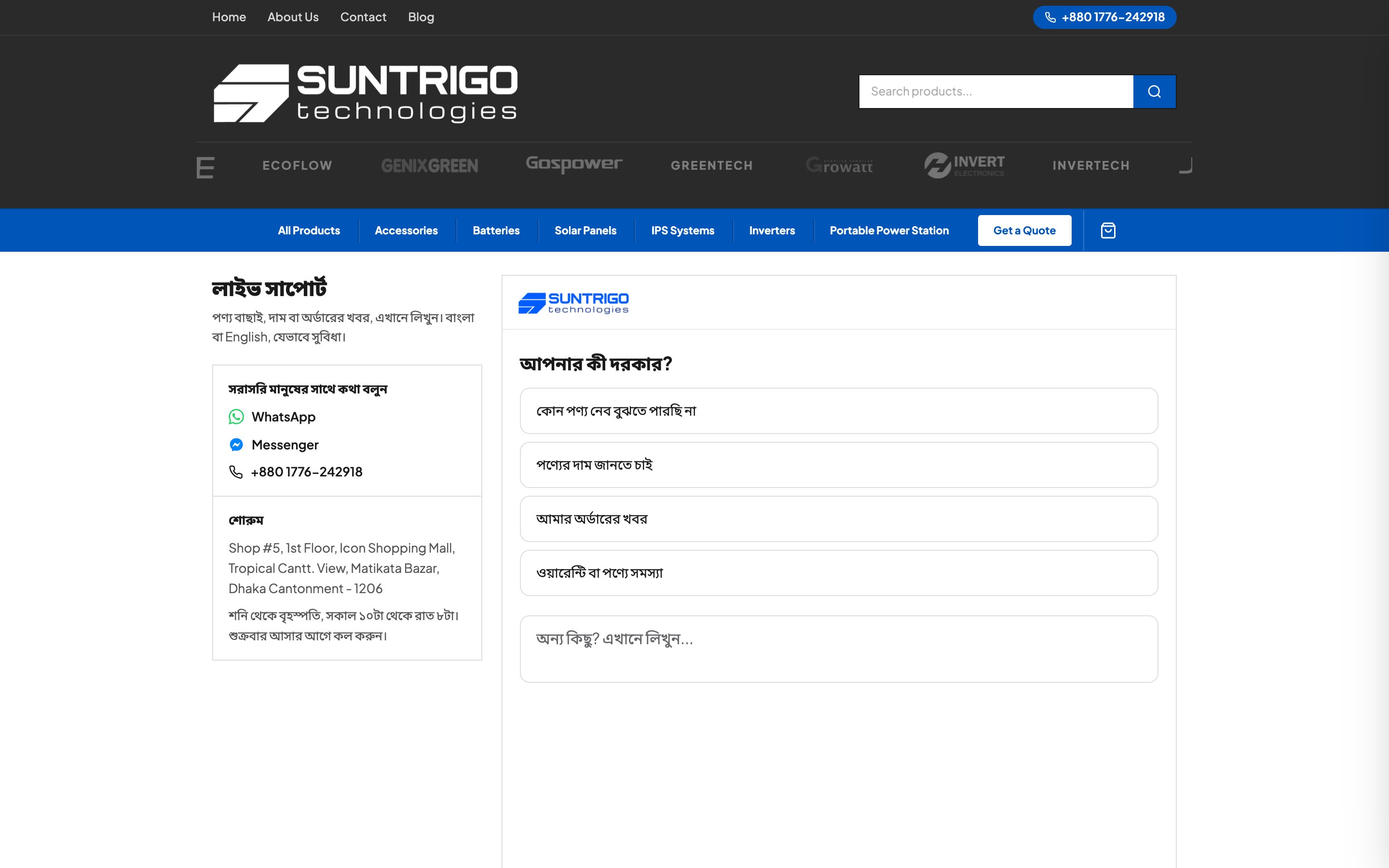Image resolution: width=1389 pixels, height=868 pixels.
Task: Open the Growatt brand logo
Action: point(839,165)
